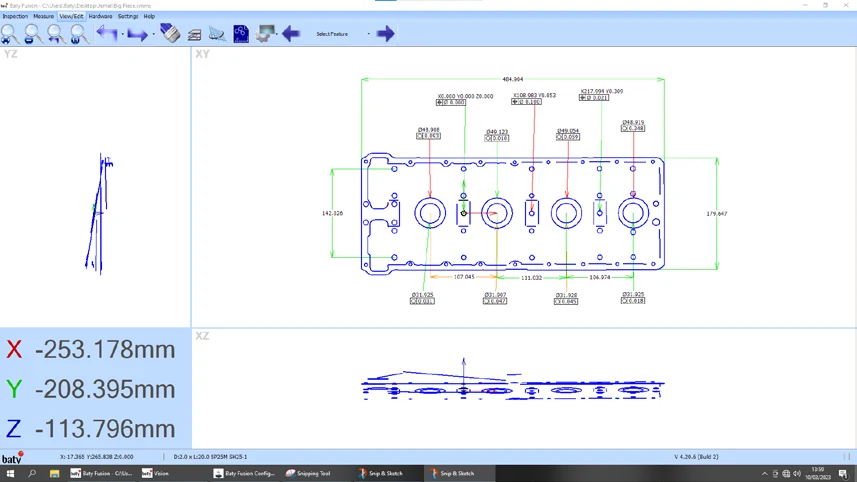The height and width of the screenshot is (482, 857).
Task: Switch to Baty Fusion taskbar window
Action: pos(102,473)
